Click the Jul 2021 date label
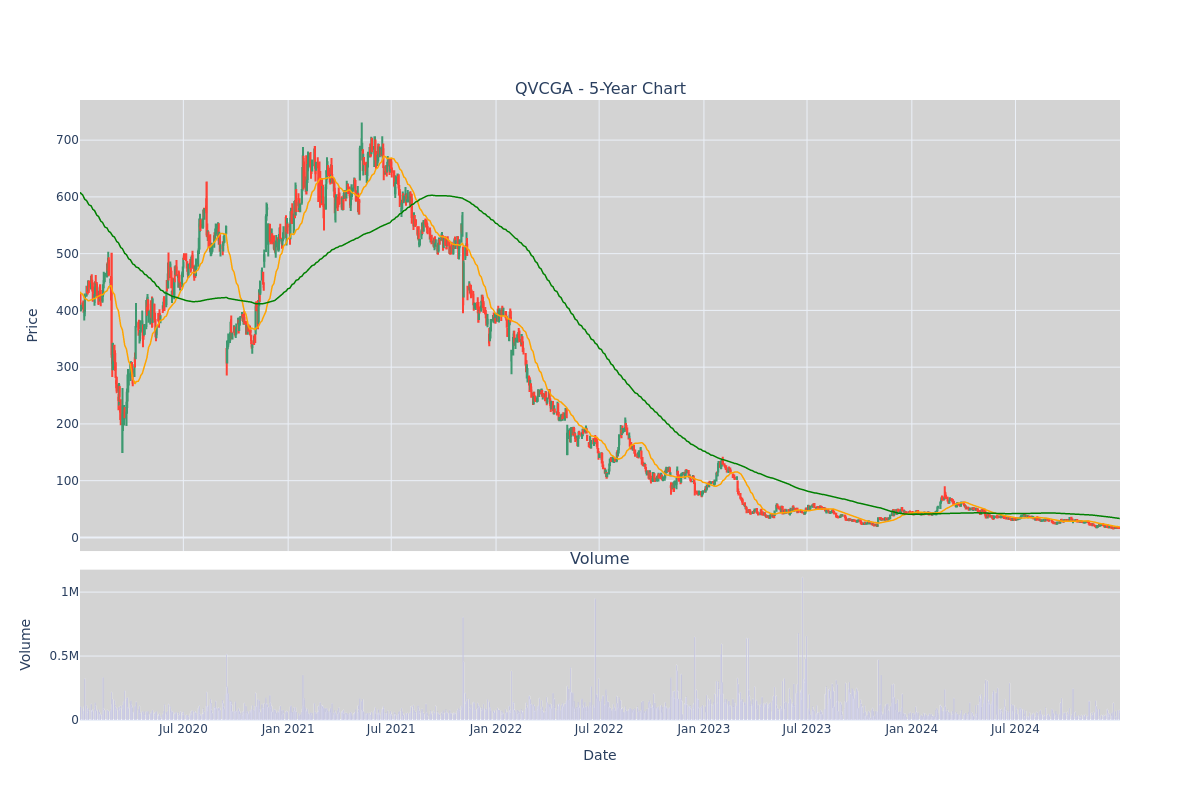The image size is (1200, 800). [391, 729]
